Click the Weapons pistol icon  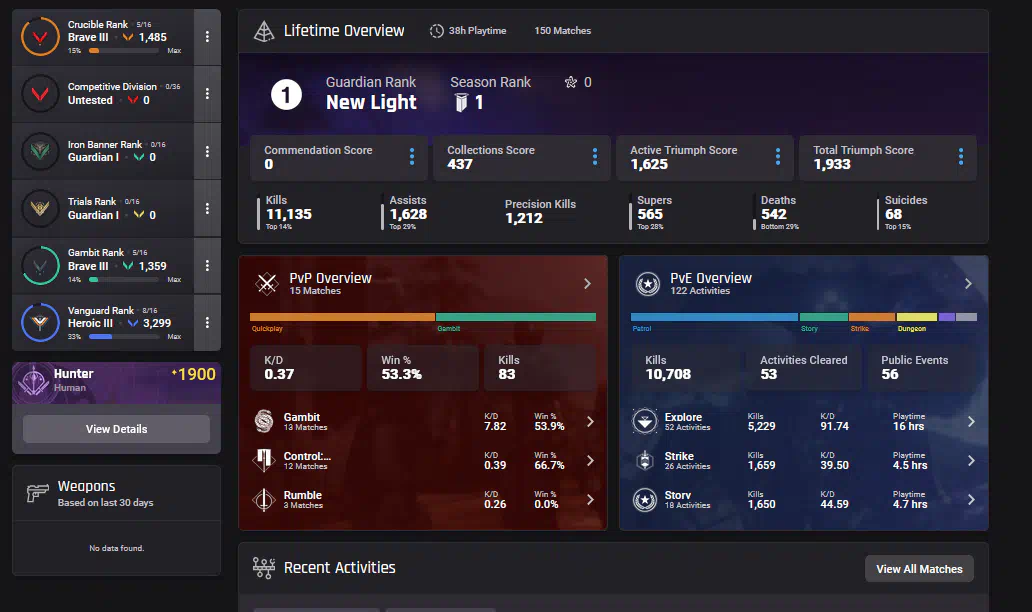(x=38, y=492)
